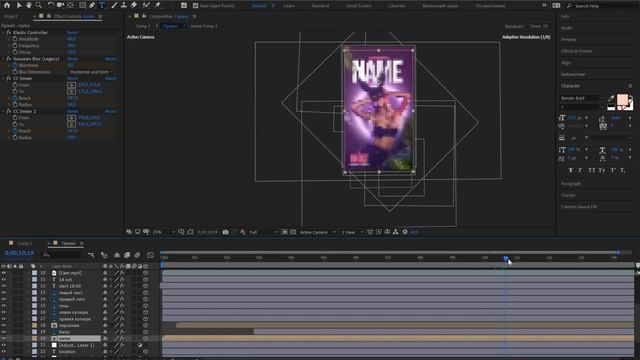
Task: Open the Project panel tab
Action: coord(11,16)
